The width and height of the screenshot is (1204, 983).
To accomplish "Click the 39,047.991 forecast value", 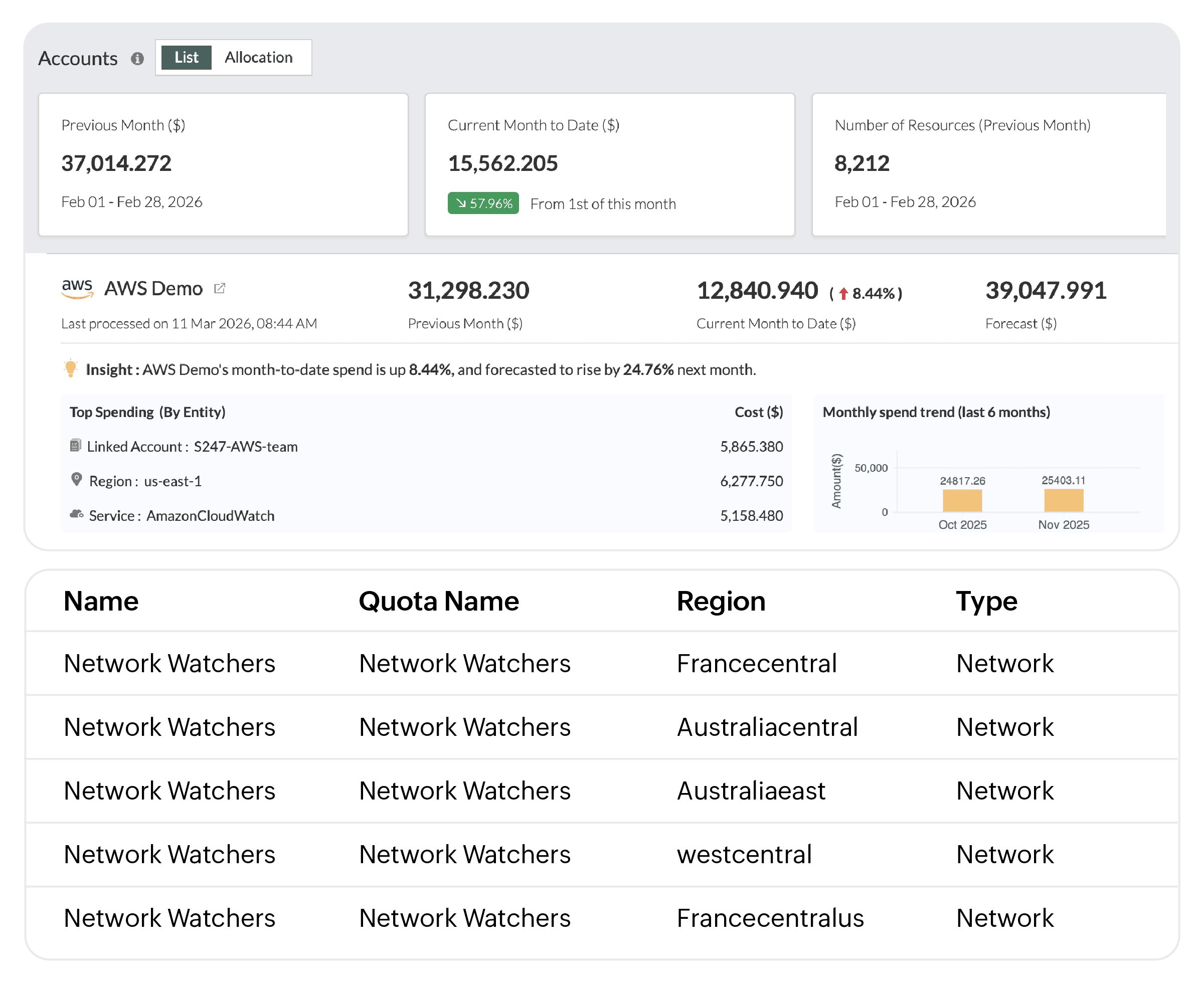I will point(1046,290).
